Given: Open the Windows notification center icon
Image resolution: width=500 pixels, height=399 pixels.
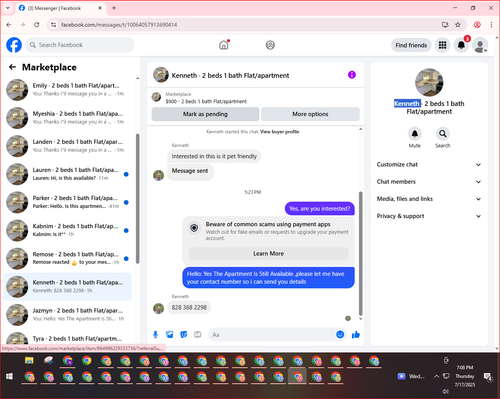Looking at the screenshot, I should [x=488, y=377].
